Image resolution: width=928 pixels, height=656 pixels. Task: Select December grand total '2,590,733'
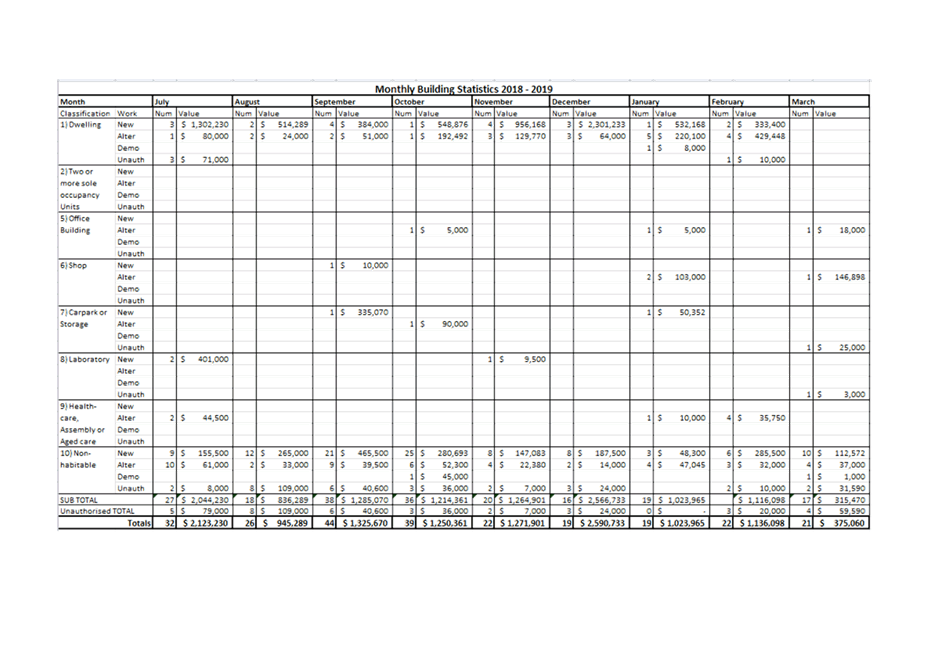click(605, 523)
